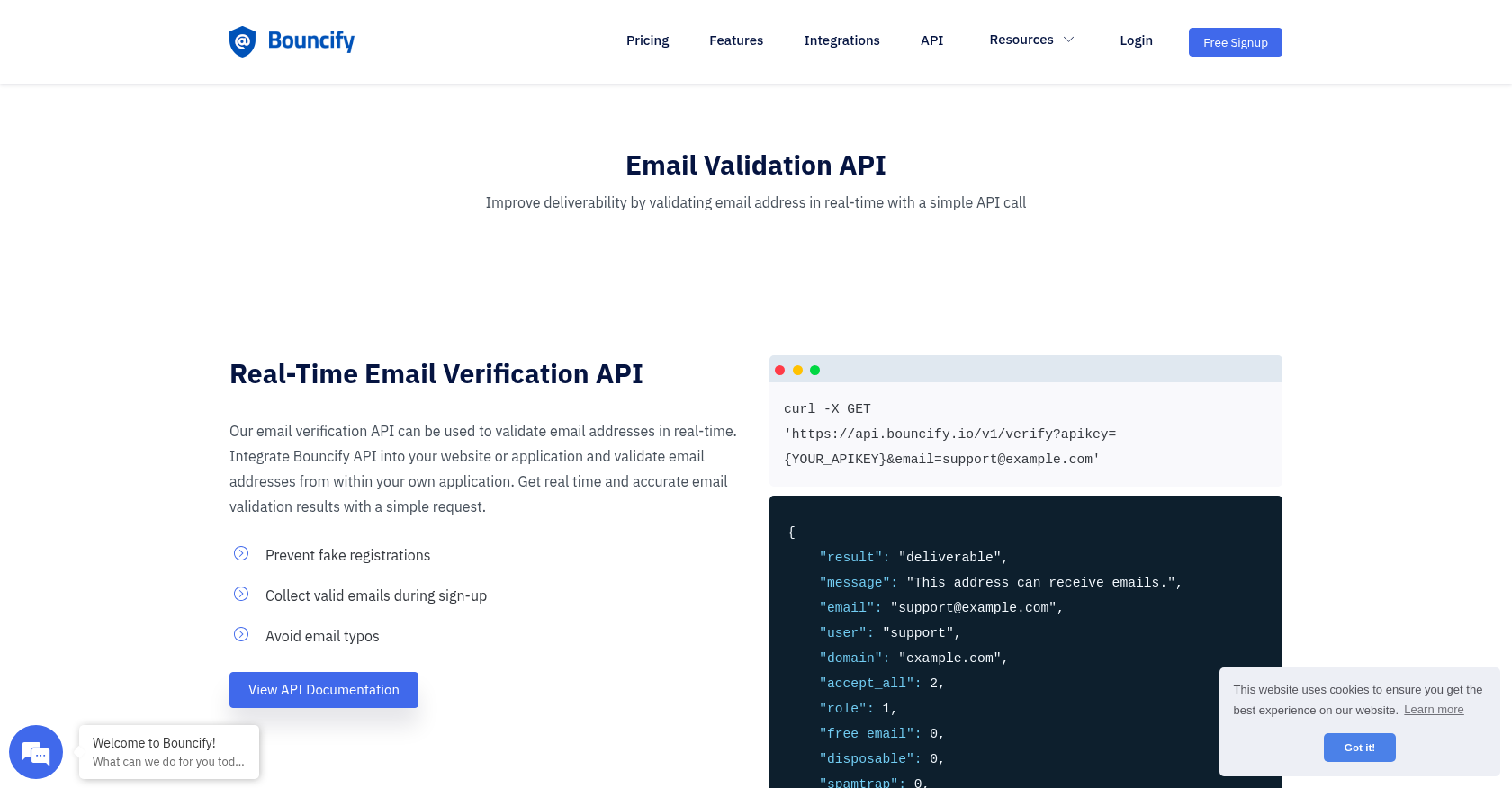Click the green dot in code window
This screenshot has height=788, width=1512.
[814, 370]
